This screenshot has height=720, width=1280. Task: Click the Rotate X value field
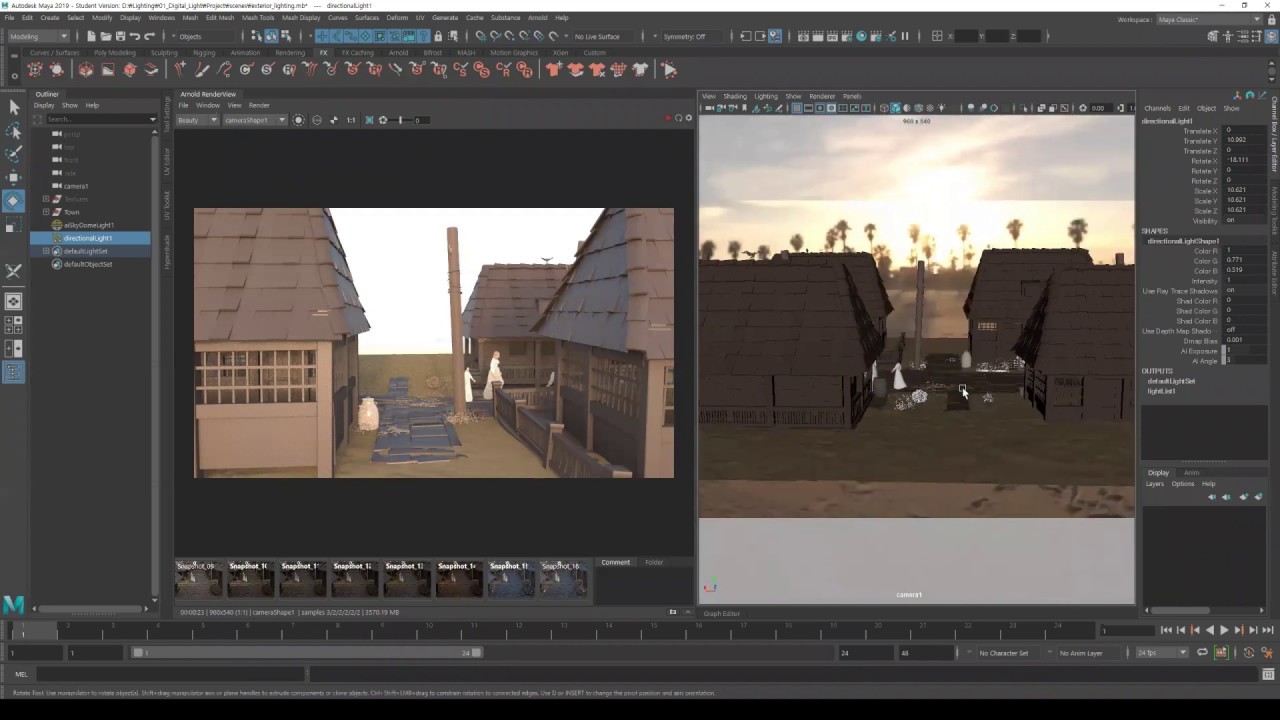1244,160
